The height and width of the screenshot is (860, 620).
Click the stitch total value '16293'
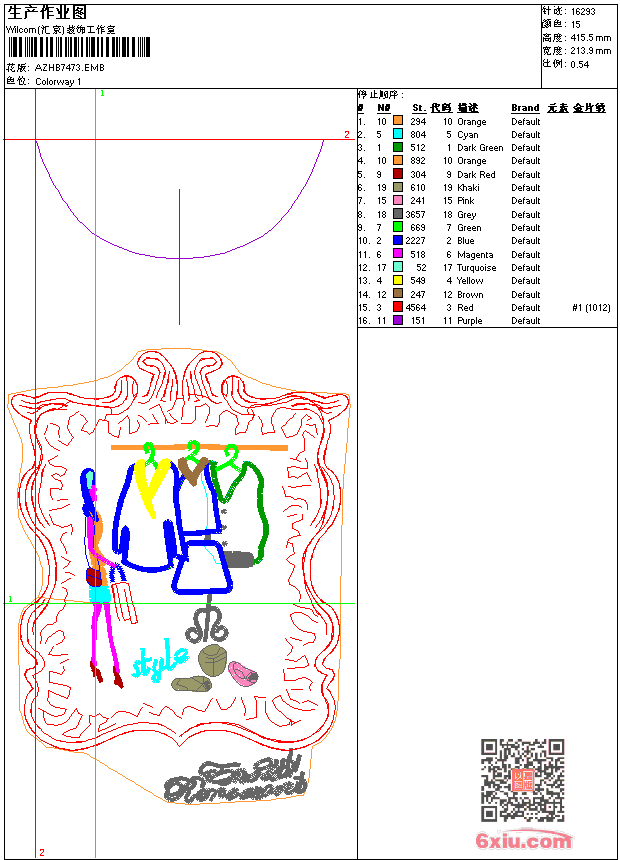[x=583, y=12]
